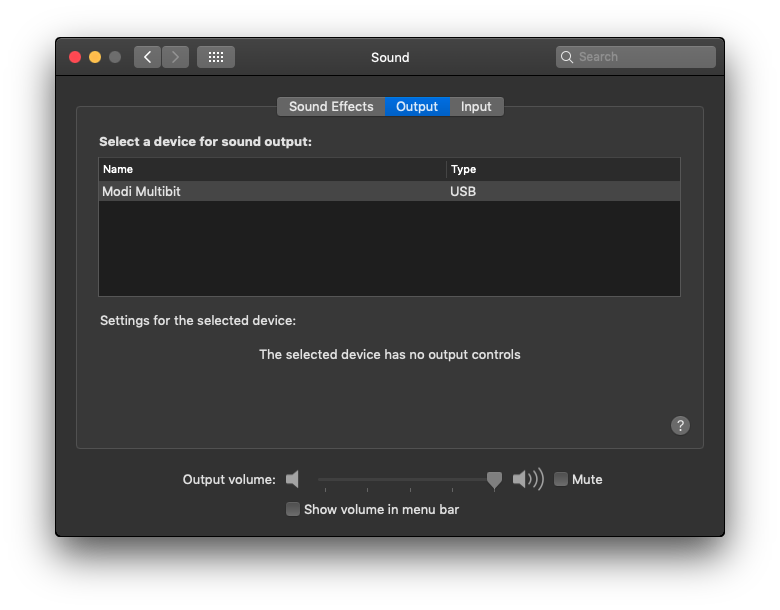Enable Show volume in menu bar
Image resolution: width=780 pixels, height=610 pixels.
[x=292, y=509]
